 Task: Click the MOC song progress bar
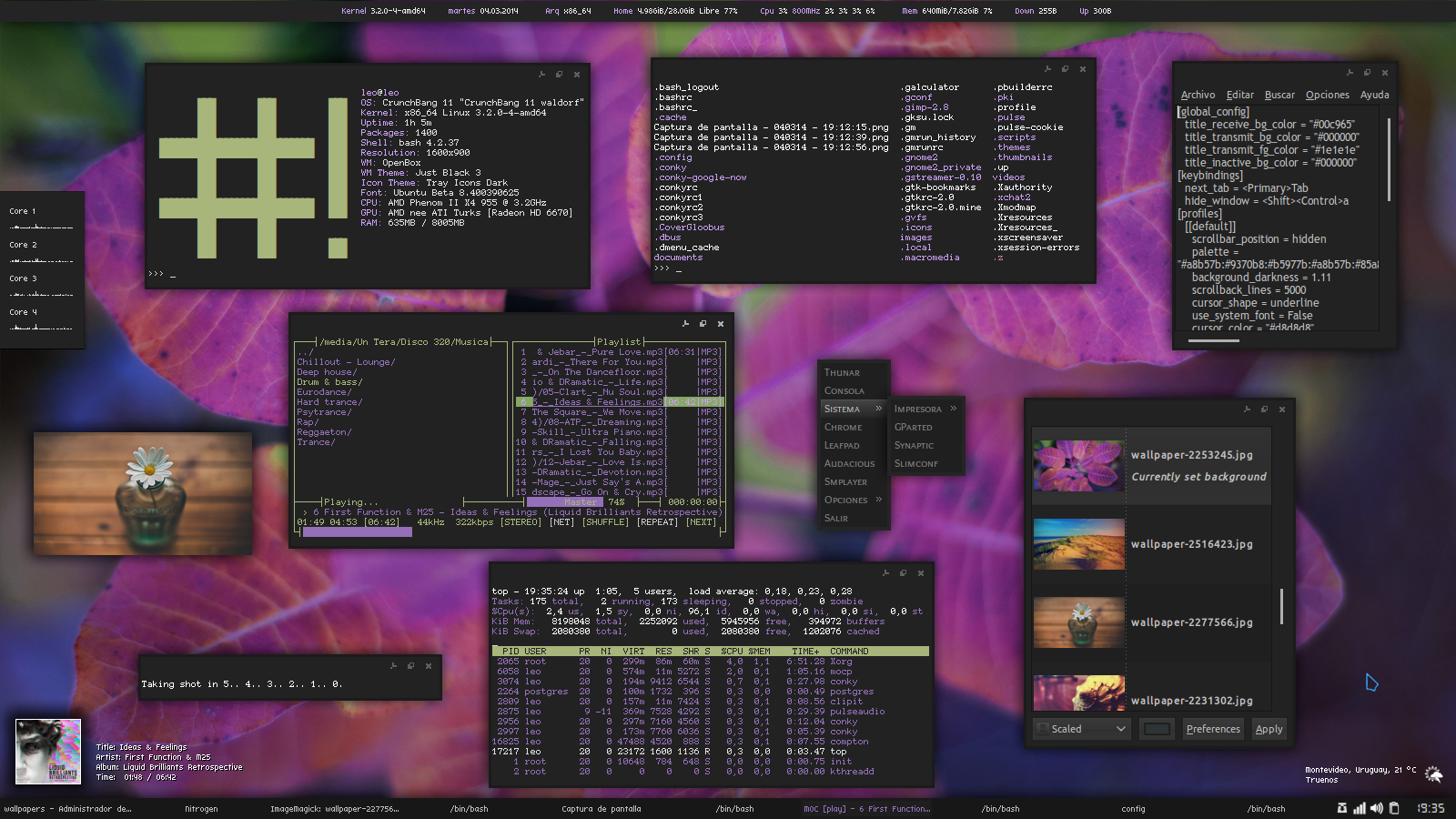[511, 532]
